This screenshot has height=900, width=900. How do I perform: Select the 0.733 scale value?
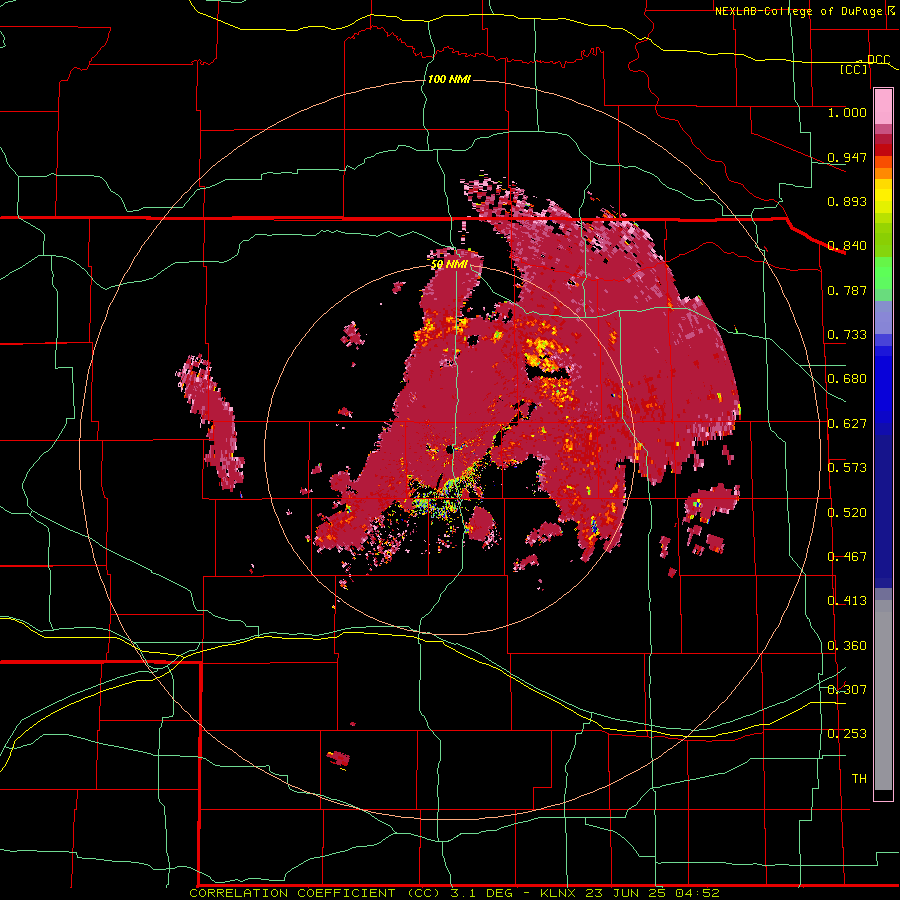click(847, 335)
